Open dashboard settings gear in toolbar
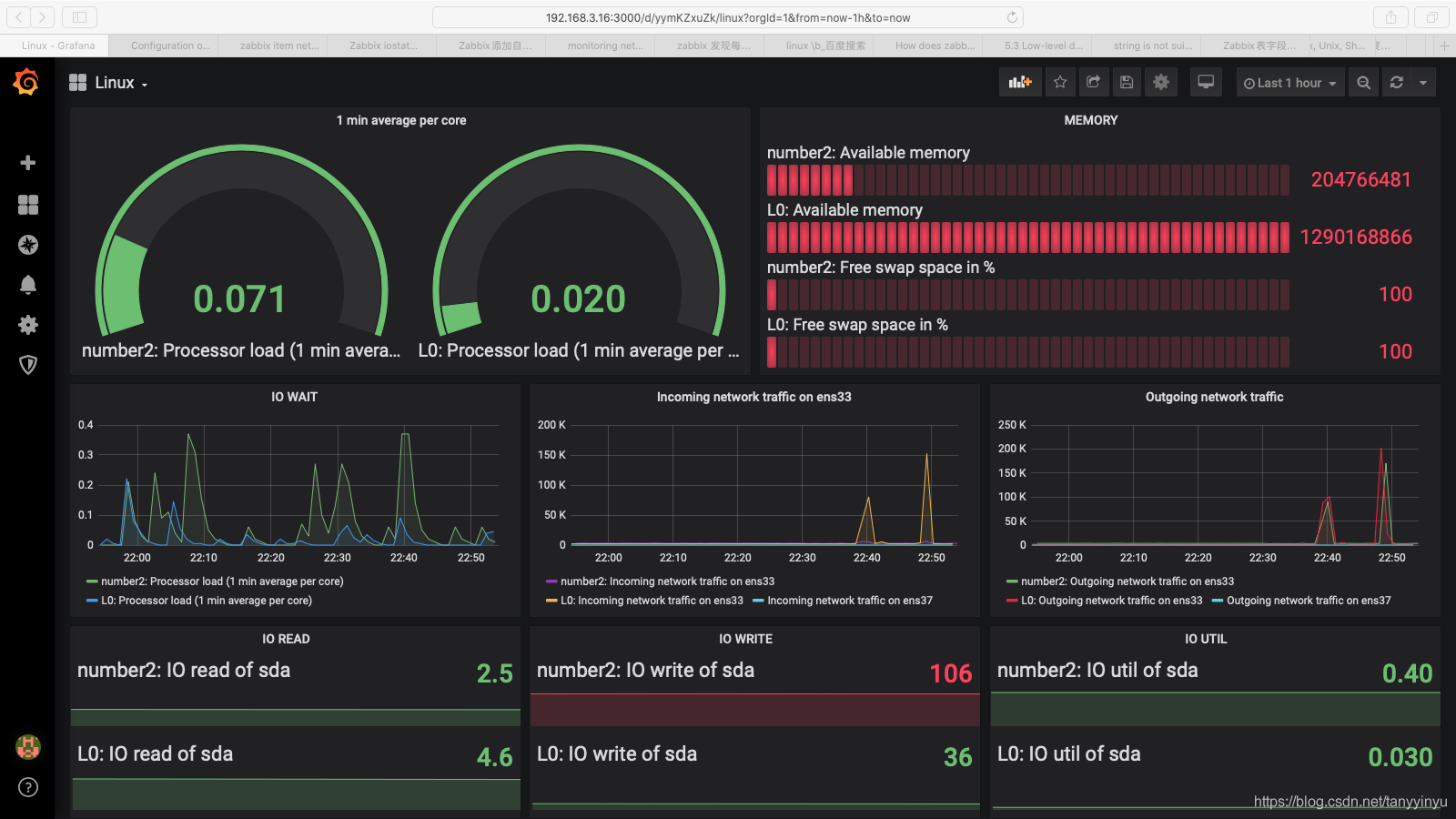 pos(1161,83)
